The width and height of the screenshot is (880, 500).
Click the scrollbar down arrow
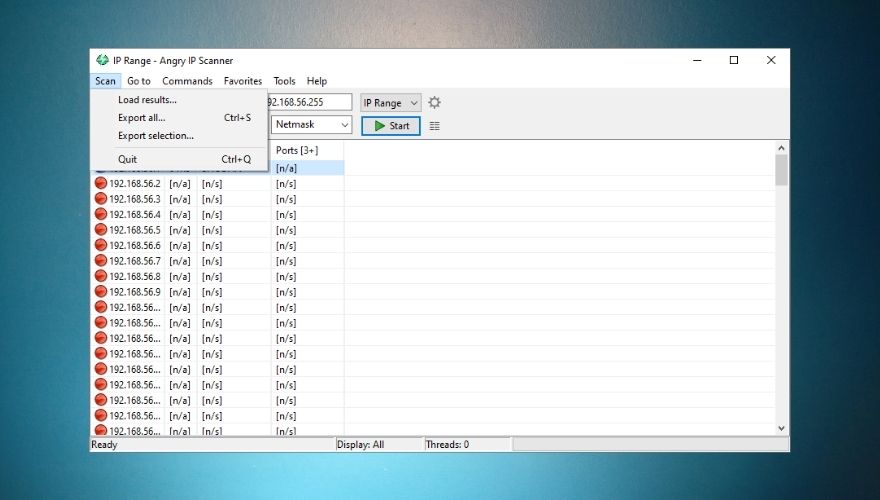781,428
